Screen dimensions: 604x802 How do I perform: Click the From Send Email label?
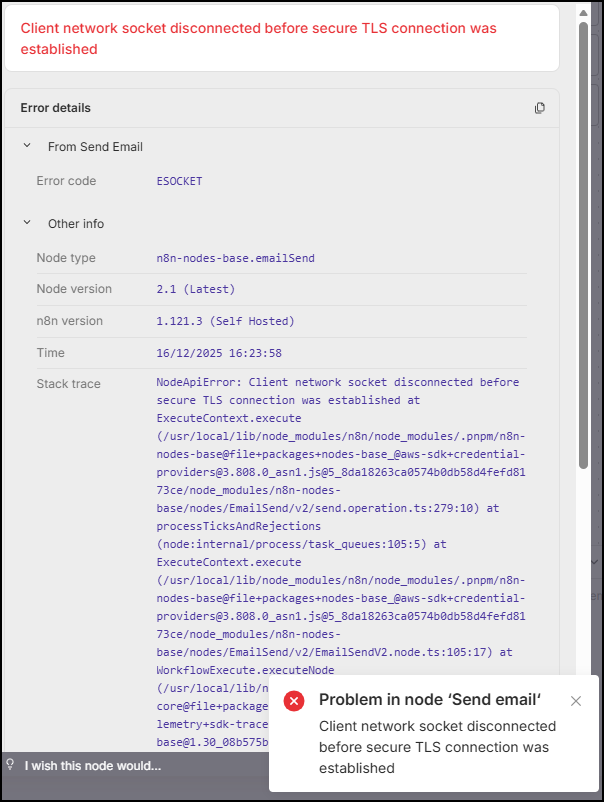tap(95, 147)
